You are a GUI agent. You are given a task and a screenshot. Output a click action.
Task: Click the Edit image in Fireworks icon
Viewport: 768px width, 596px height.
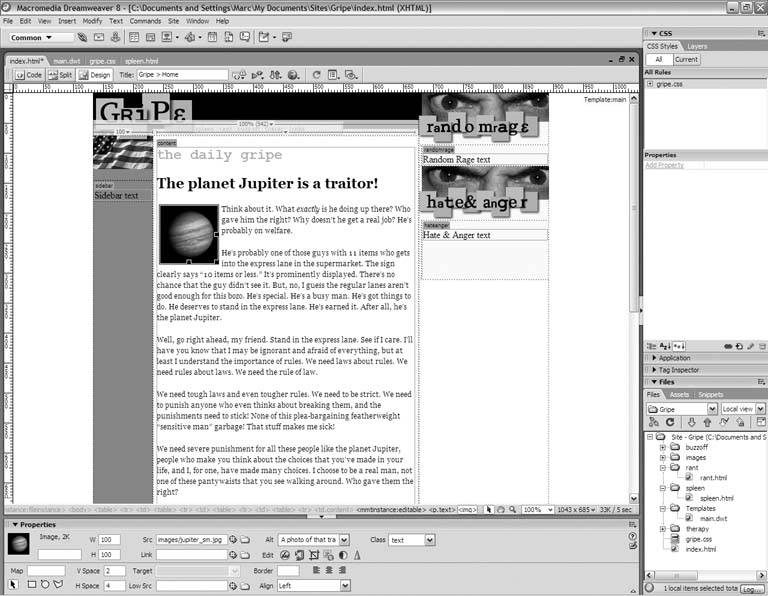[285, 555]
